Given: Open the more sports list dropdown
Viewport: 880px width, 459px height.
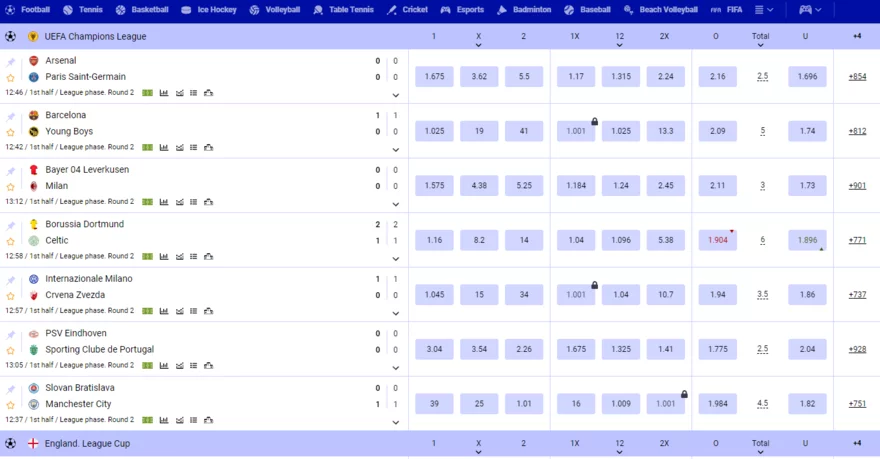Looking at the screenshot, I should point(764,9).
